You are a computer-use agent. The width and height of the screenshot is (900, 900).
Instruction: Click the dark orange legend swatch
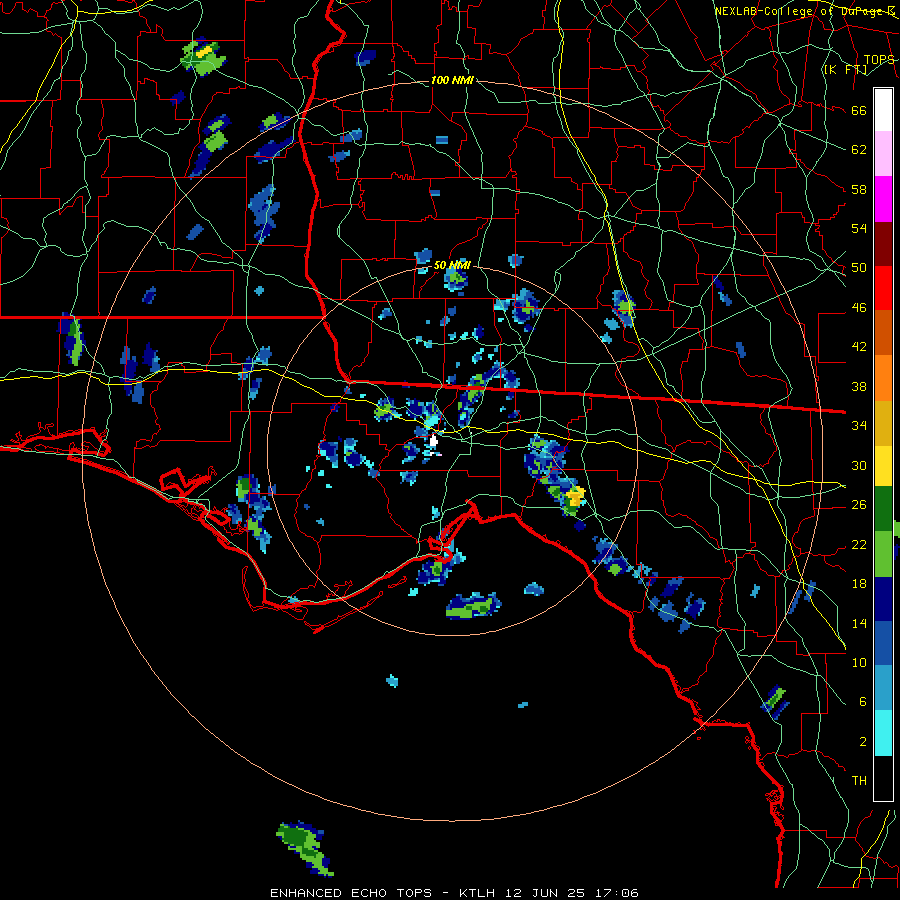tap(883, 332)
